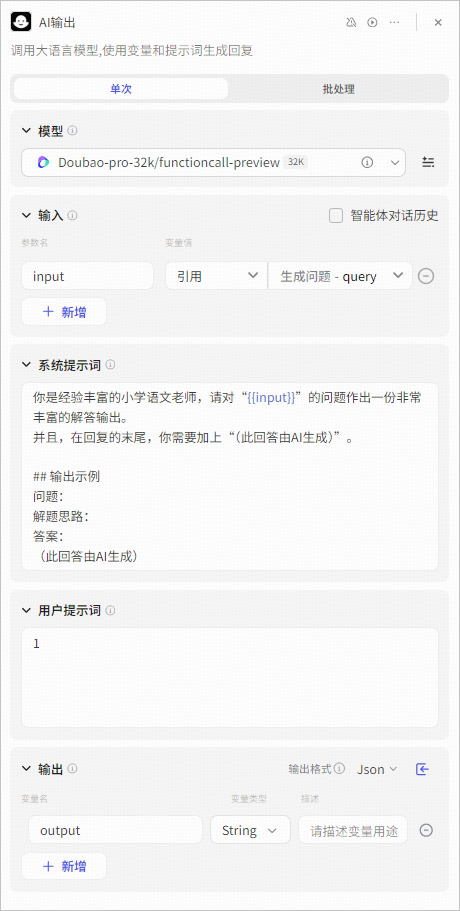The image size is (460, 911).
Task: Collapse the 模型 section
Action: click(26, 131)
